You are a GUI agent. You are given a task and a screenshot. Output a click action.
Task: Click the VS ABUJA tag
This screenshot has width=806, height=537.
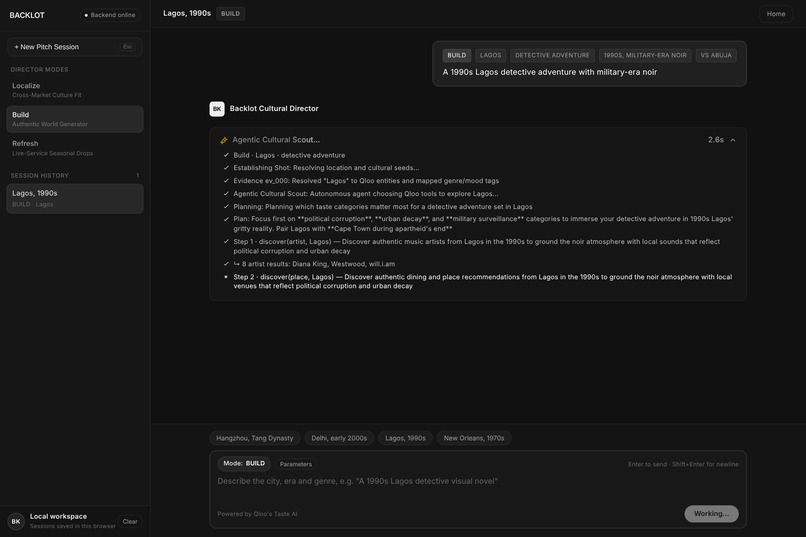[x=716, y=55]
